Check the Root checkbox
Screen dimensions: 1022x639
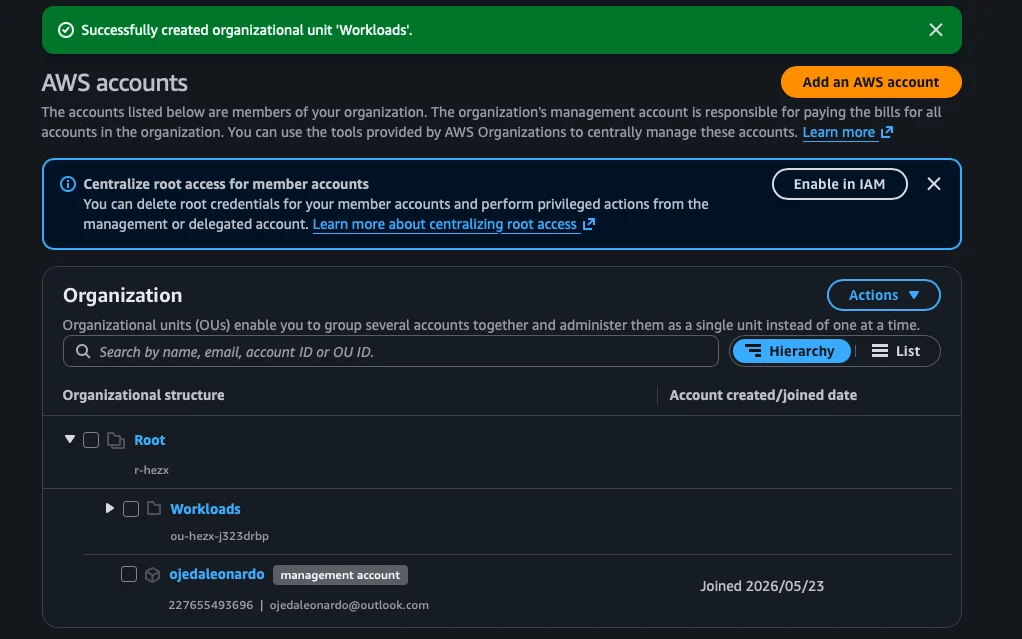pyautogui.click(x=91, y=440)
